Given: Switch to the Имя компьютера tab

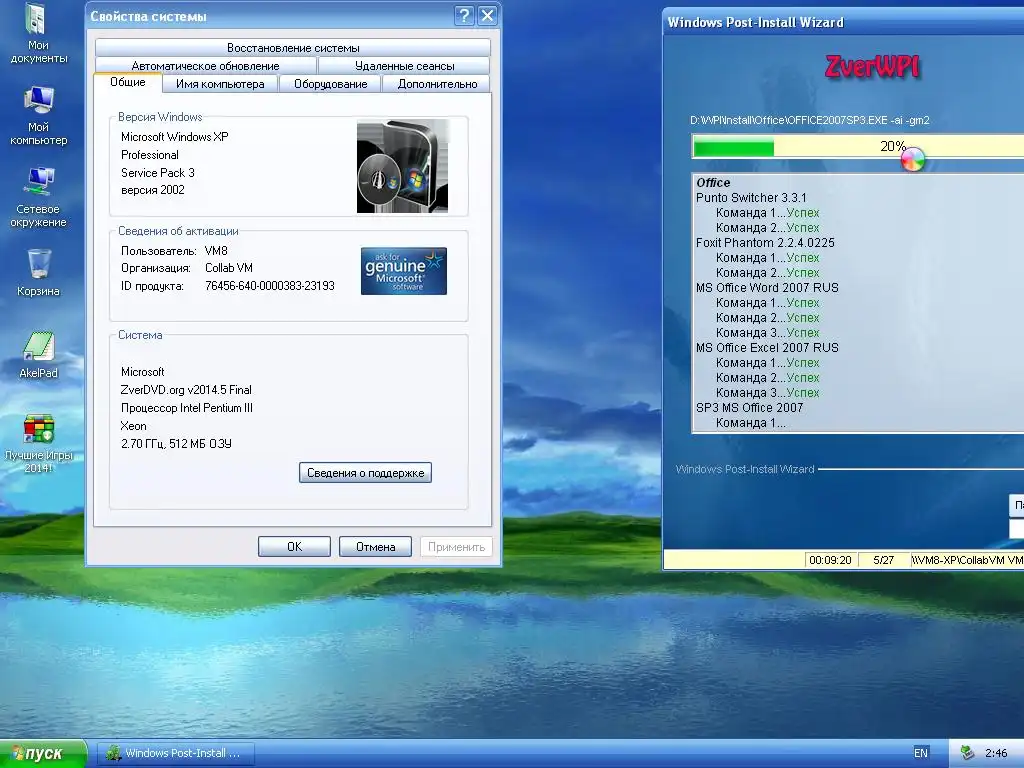Looking at the screenshot, I should click(x=220, y=84).
